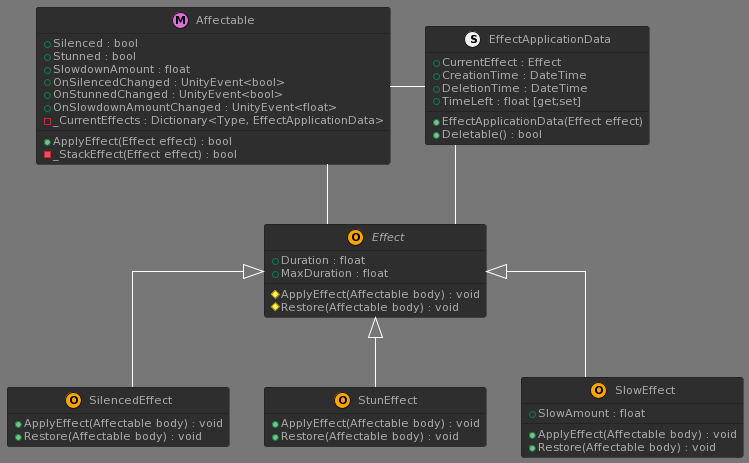Screen dimensions: 749x463
Task: Click the DeletionTime : DateTime field
Action: click(x=514, y=88)
